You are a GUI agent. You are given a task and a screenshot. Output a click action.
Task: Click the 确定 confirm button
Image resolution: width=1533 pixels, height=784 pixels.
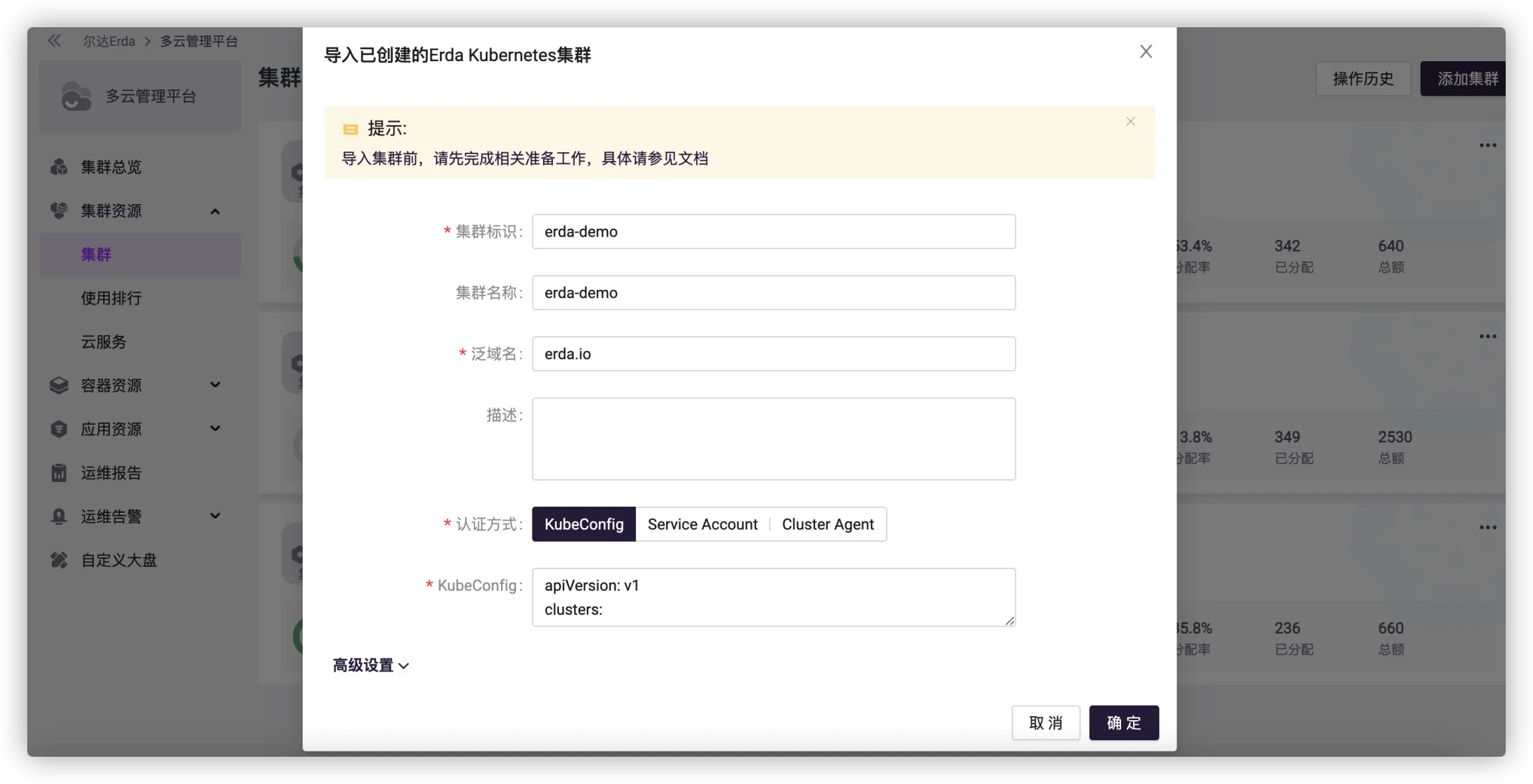click(x=1123, y=723)
